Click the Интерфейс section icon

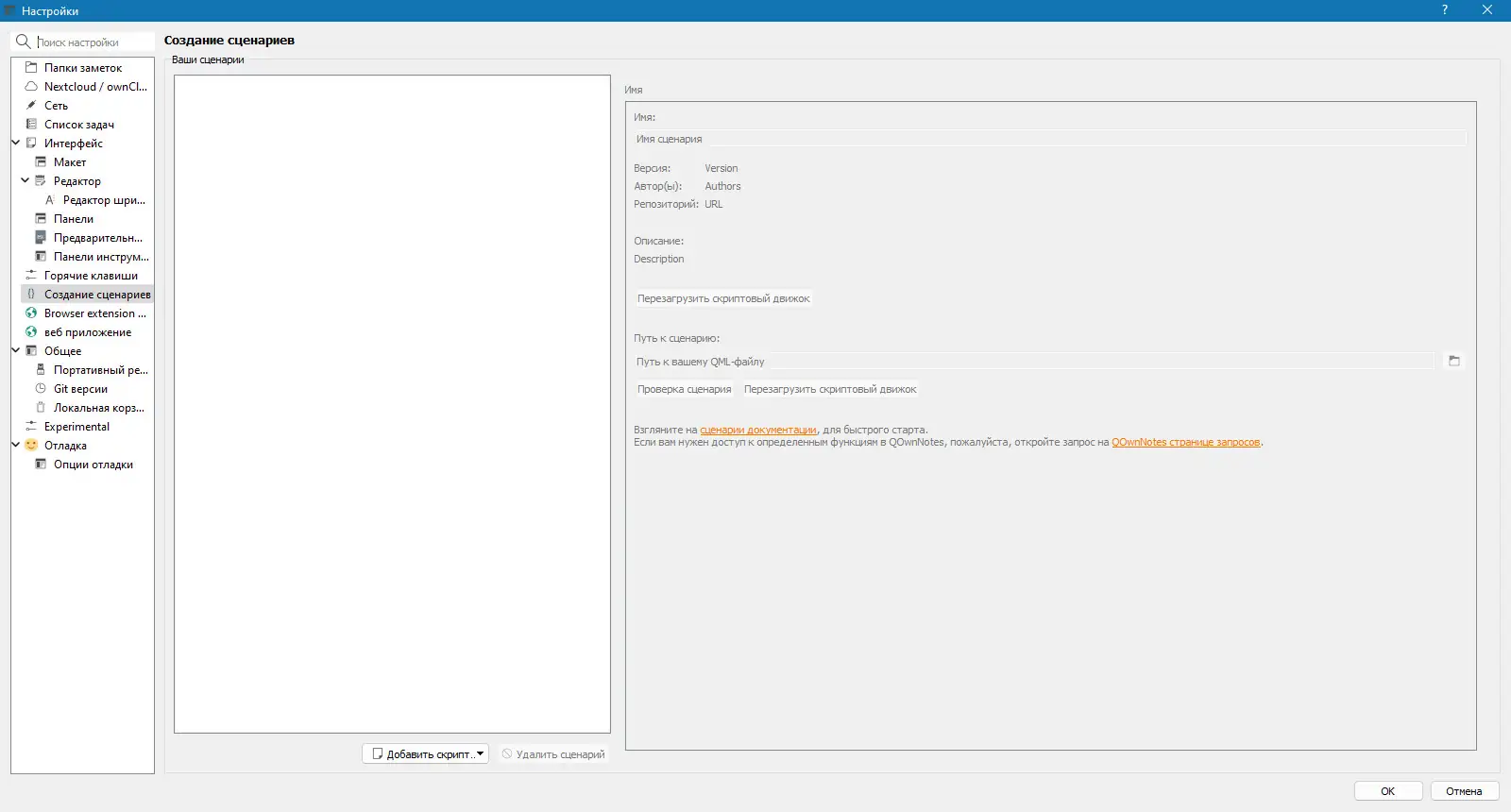coord(31,144)
